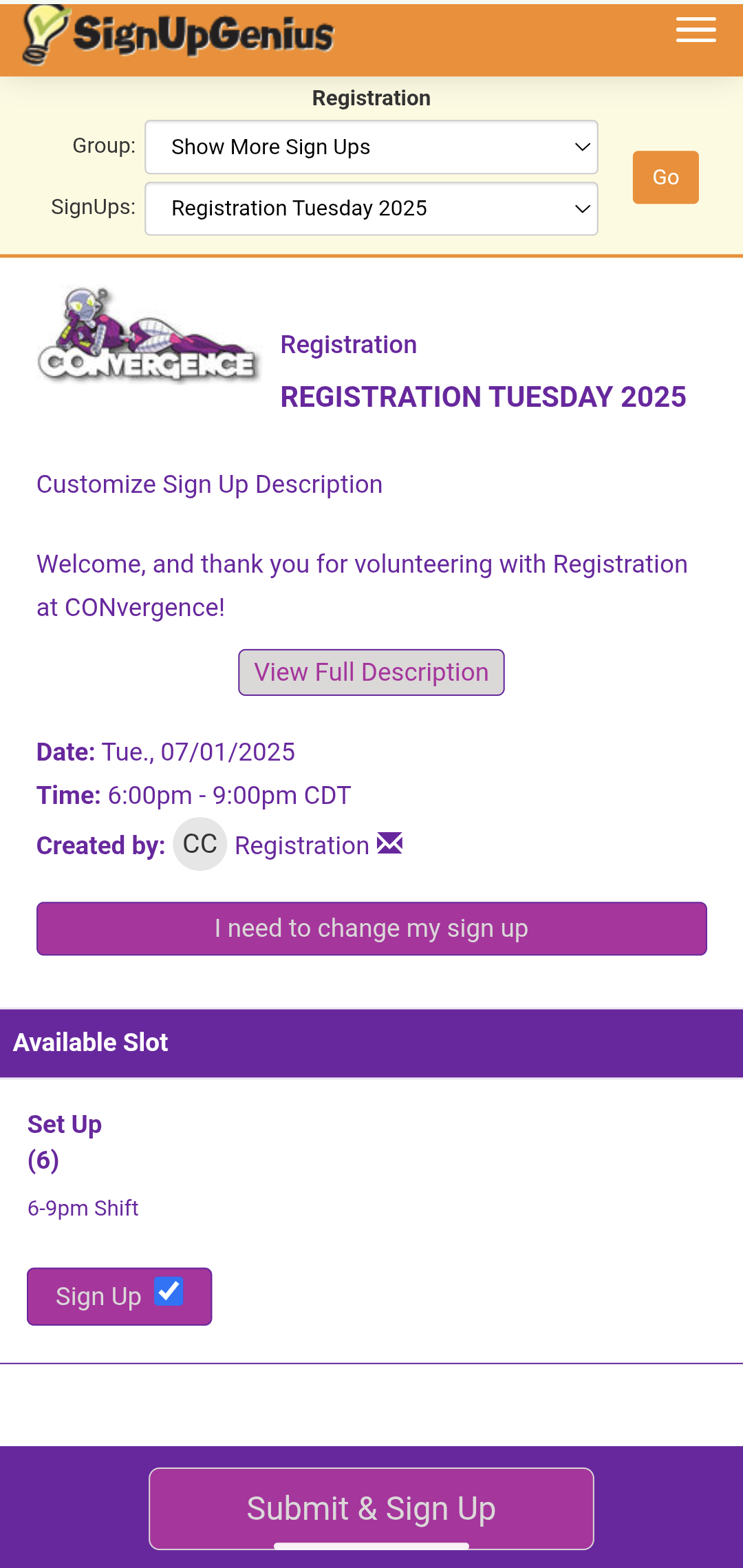Open the hamburger navigation menu
This screenshot has width=743, height=1568.
(696, 31)
